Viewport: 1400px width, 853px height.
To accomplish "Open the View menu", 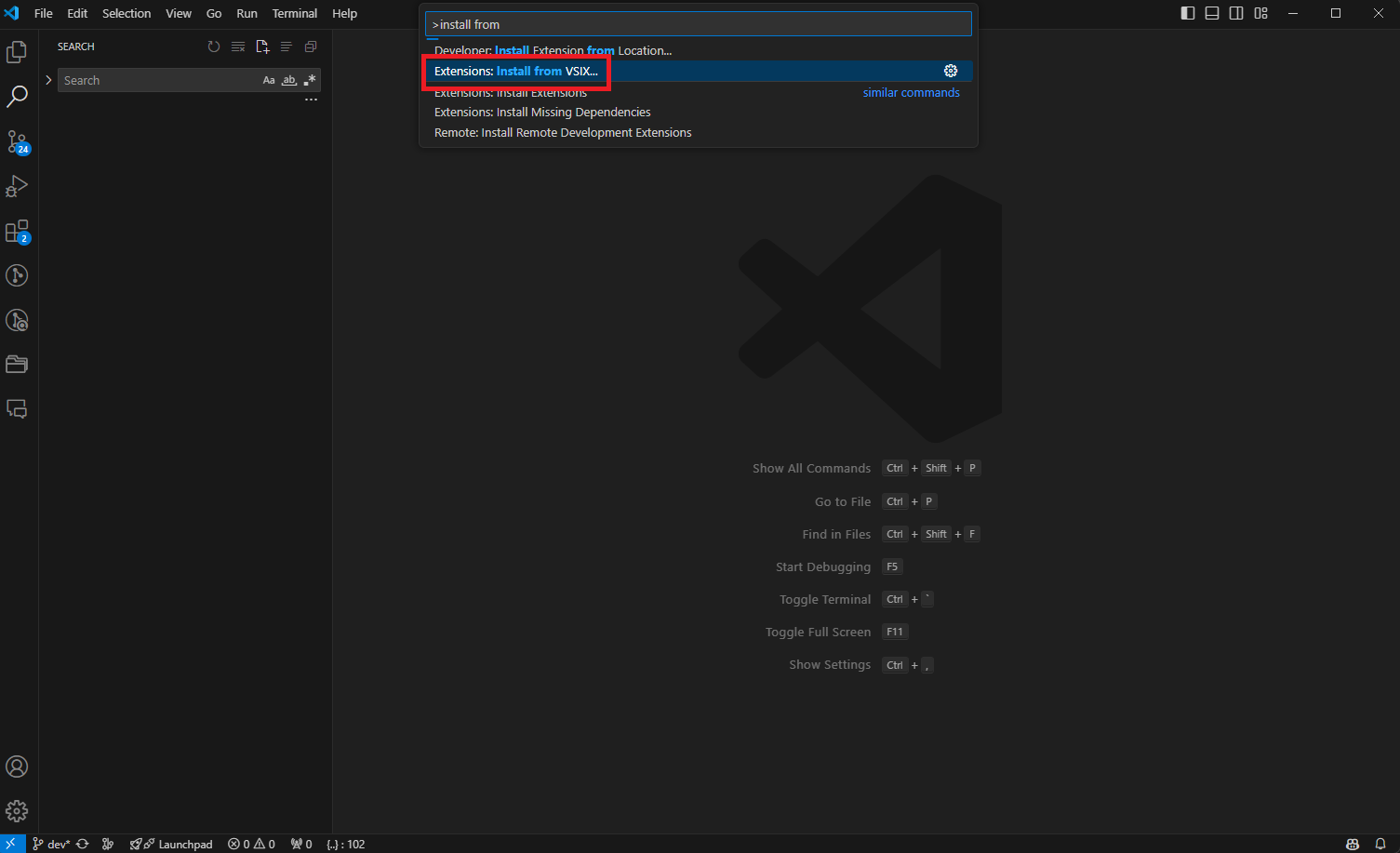I will tap(179, 13).
